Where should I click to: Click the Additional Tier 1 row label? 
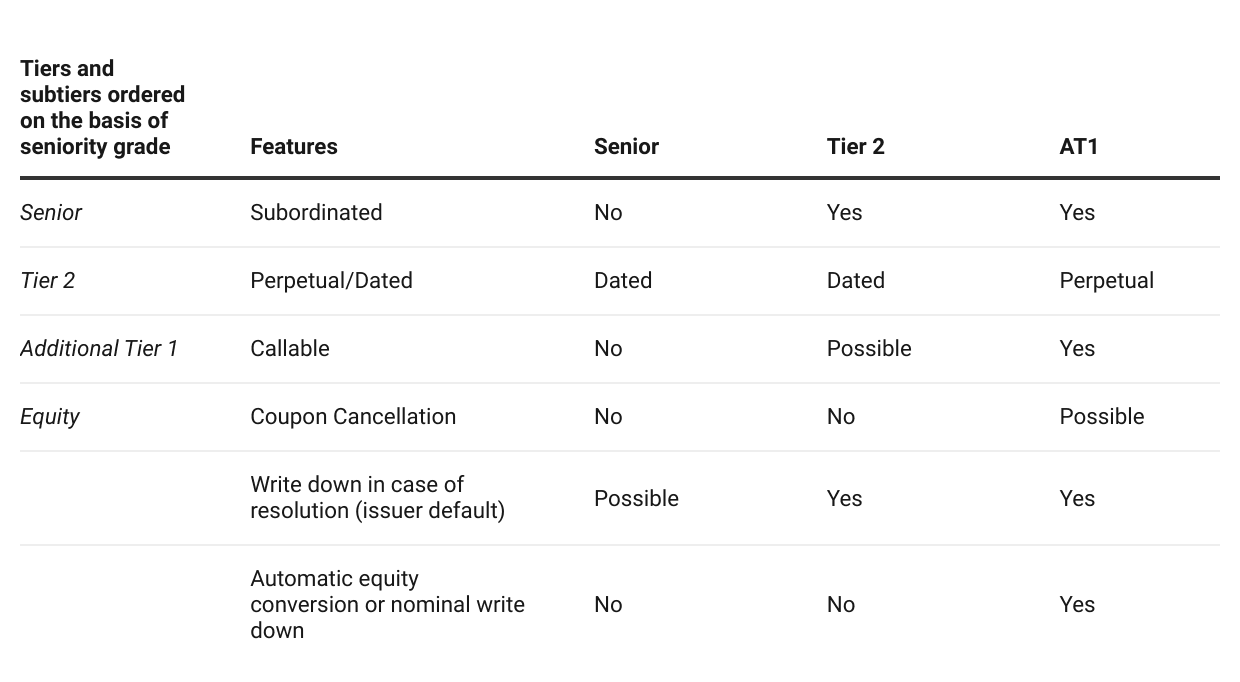99,349
